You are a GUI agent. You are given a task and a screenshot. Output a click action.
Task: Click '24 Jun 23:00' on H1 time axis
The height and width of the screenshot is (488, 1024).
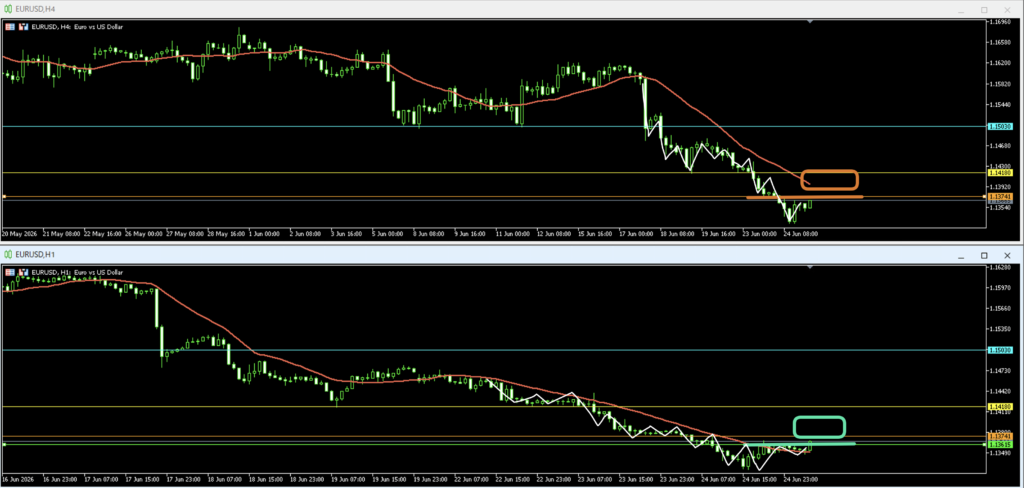tap(801, 480)
